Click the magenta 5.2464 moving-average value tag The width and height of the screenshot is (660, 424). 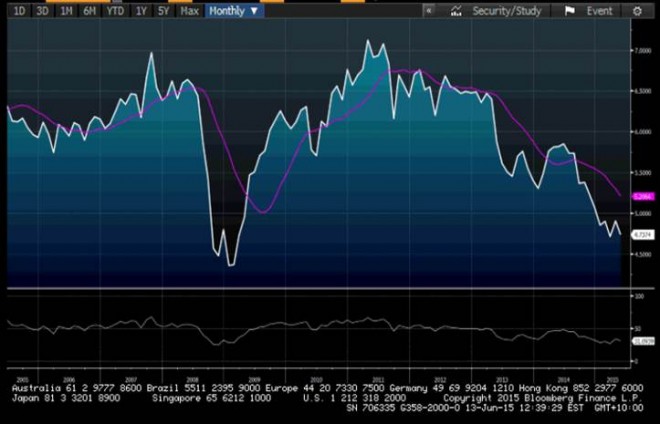tap(643, 198)
